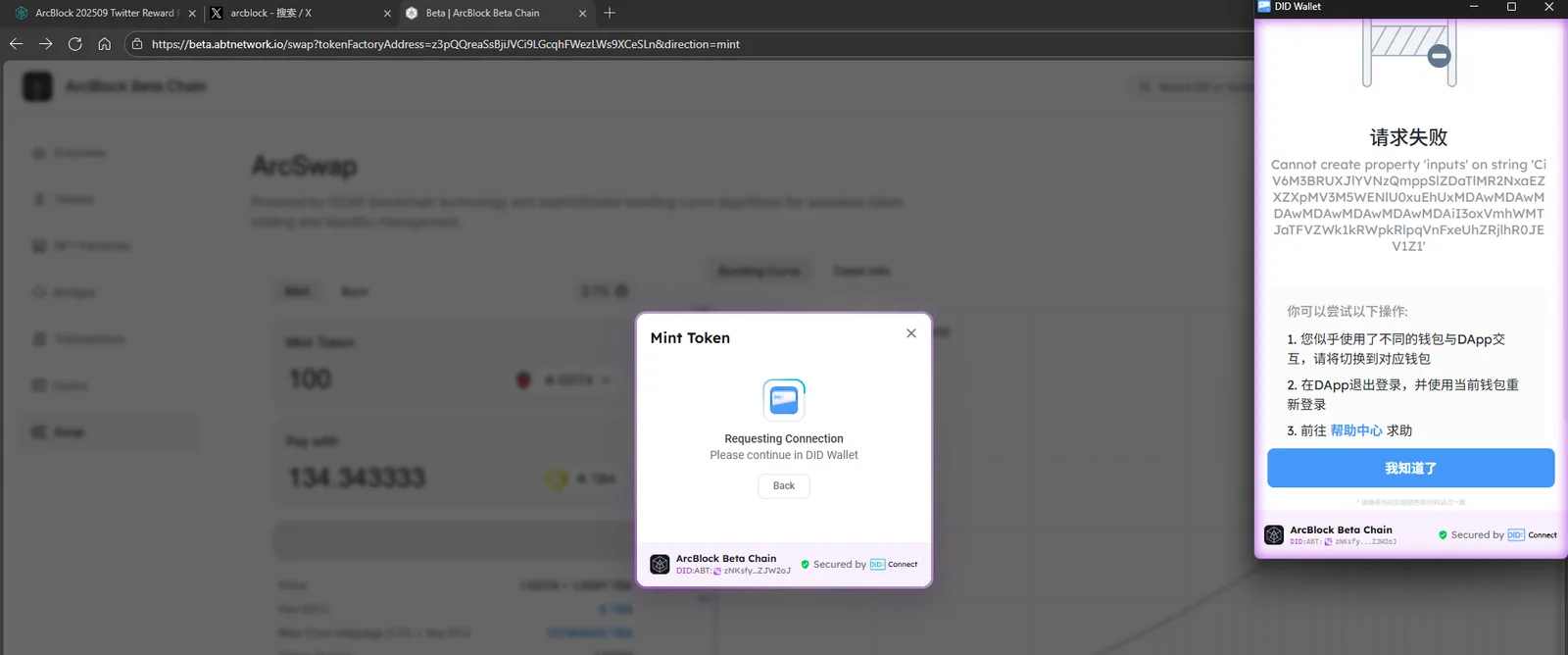Click the ArcSwap page heading
The width and height of the screenshot is (1568, 655).
point(305,166)
